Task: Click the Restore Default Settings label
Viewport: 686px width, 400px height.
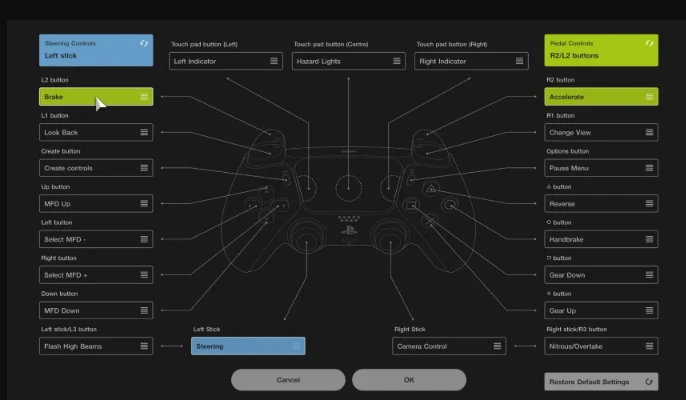Action: coord(589,382)
